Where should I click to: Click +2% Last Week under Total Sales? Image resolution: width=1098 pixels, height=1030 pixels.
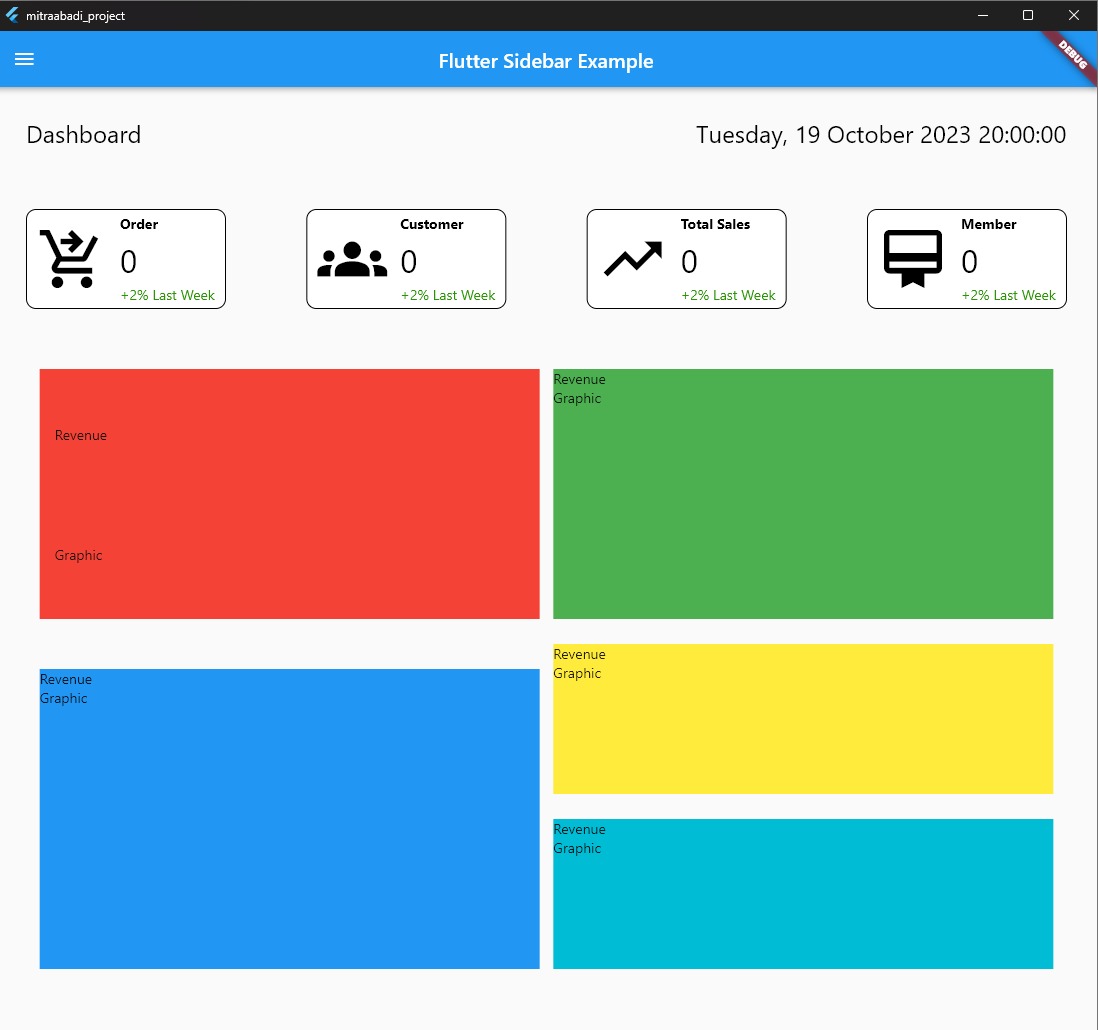(728, 295)
